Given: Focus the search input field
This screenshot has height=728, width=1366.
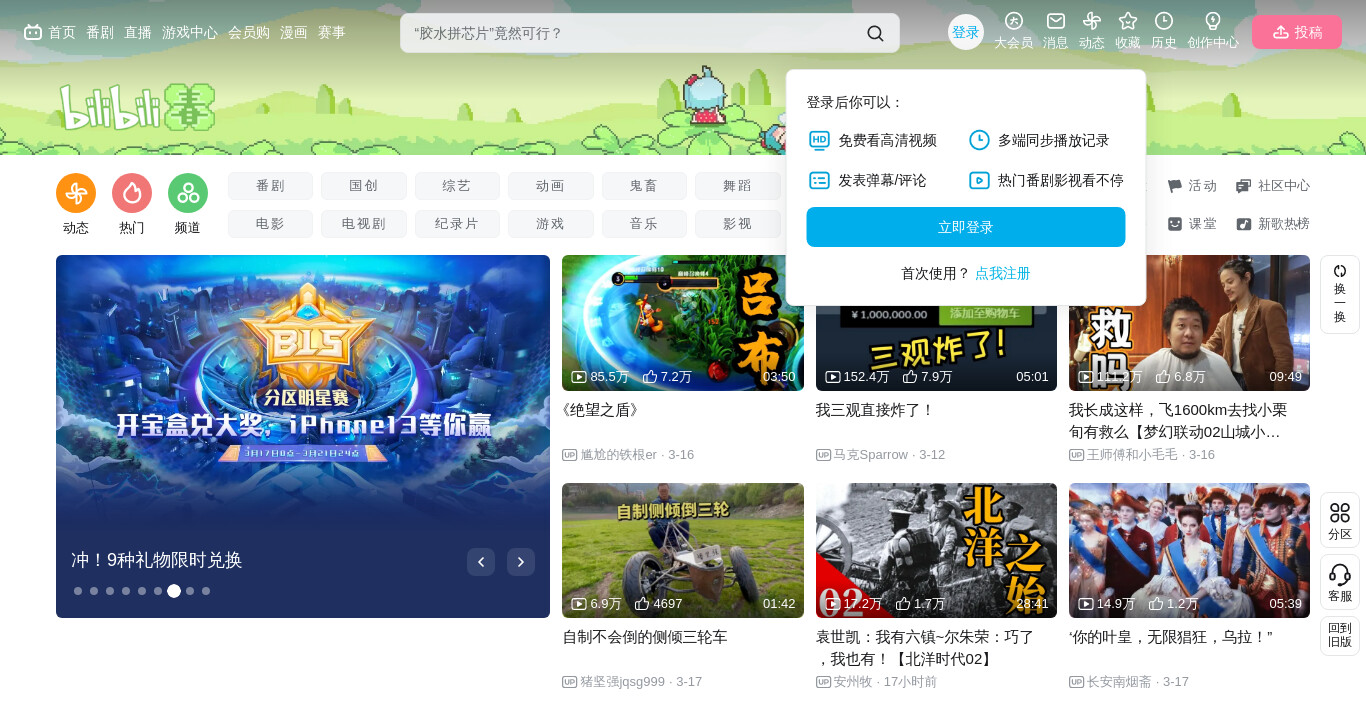Looking at the screenshot, I should coord(630,33).
